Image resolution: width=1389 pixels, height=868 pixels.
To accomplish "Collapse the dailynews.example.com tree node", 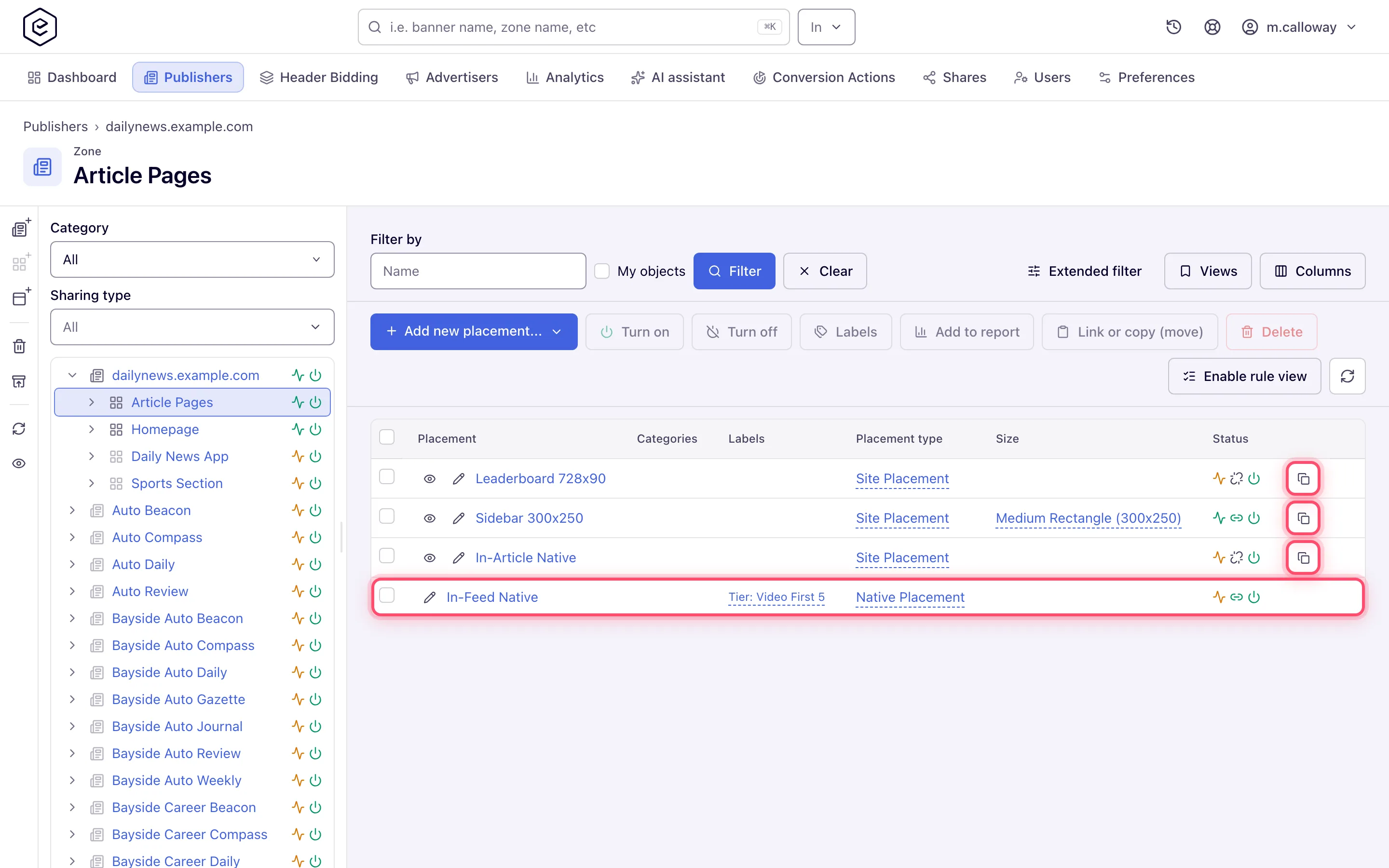I will click(72, 376).
